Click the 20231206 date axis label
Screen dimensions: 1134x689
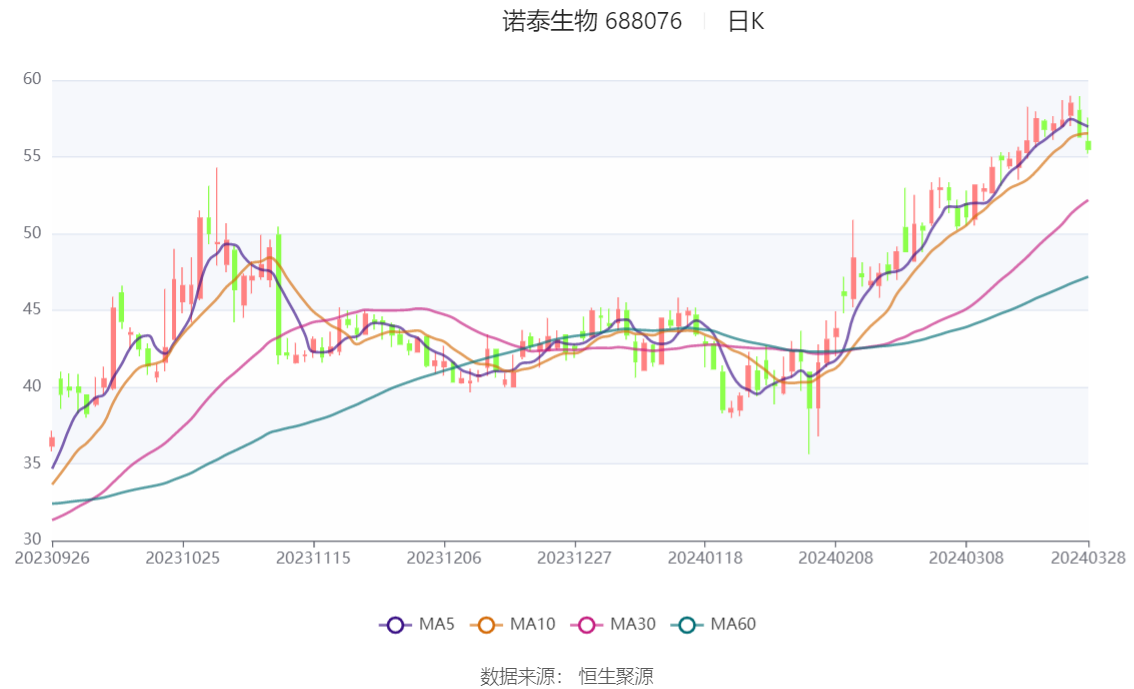pos(444,558)
